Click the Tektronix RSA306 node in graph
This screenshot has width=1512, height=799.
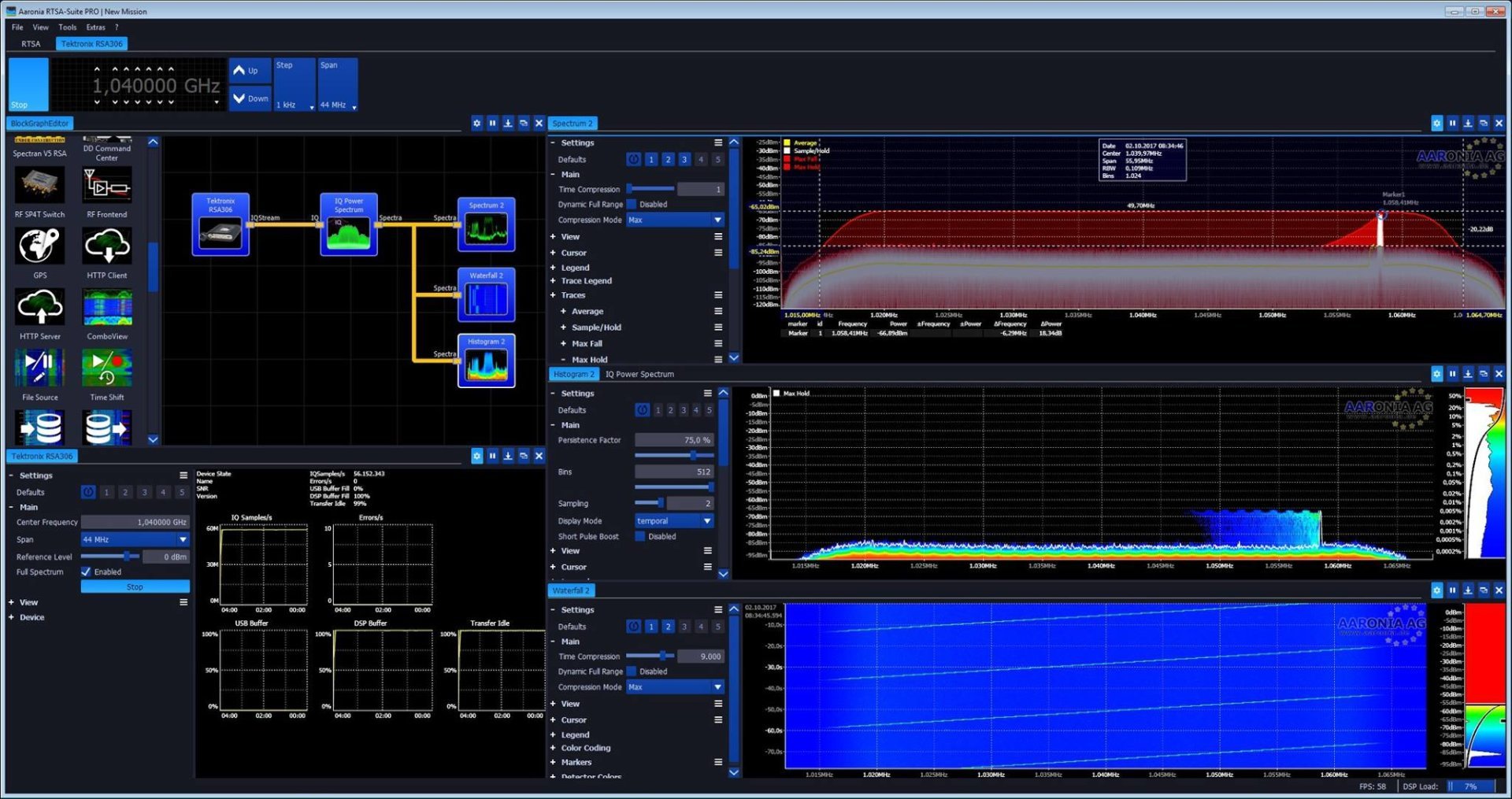pos(220,224)
